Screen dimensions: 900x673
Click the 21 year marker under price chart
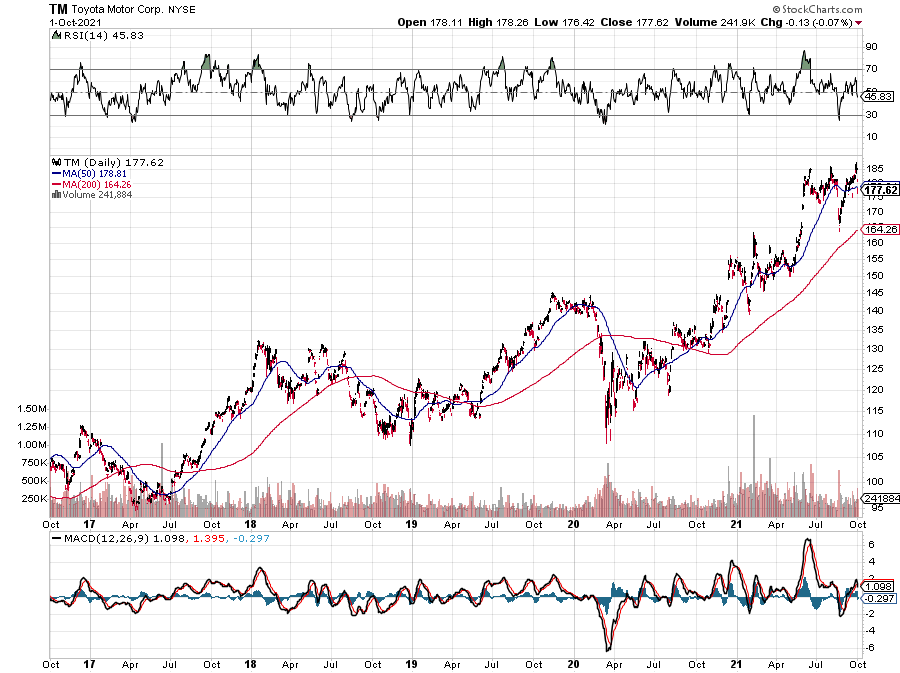pyautogui.click(x=736, y=524)
